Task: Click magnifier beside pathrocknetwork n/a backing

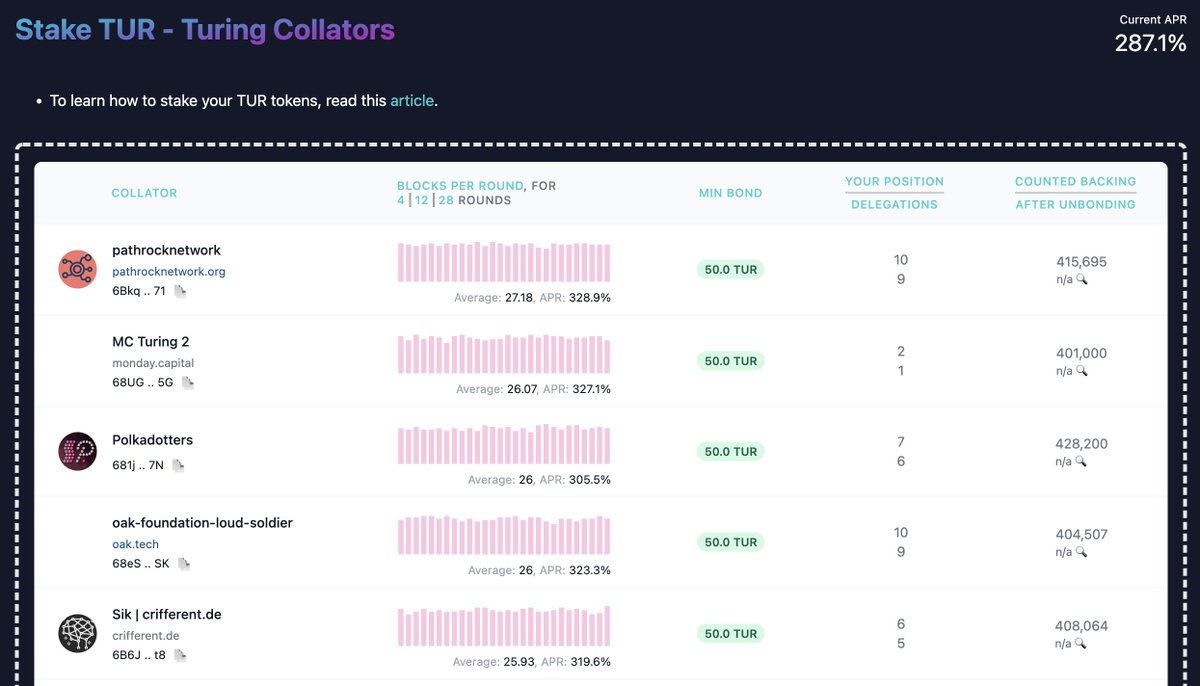Action: 1082,279
